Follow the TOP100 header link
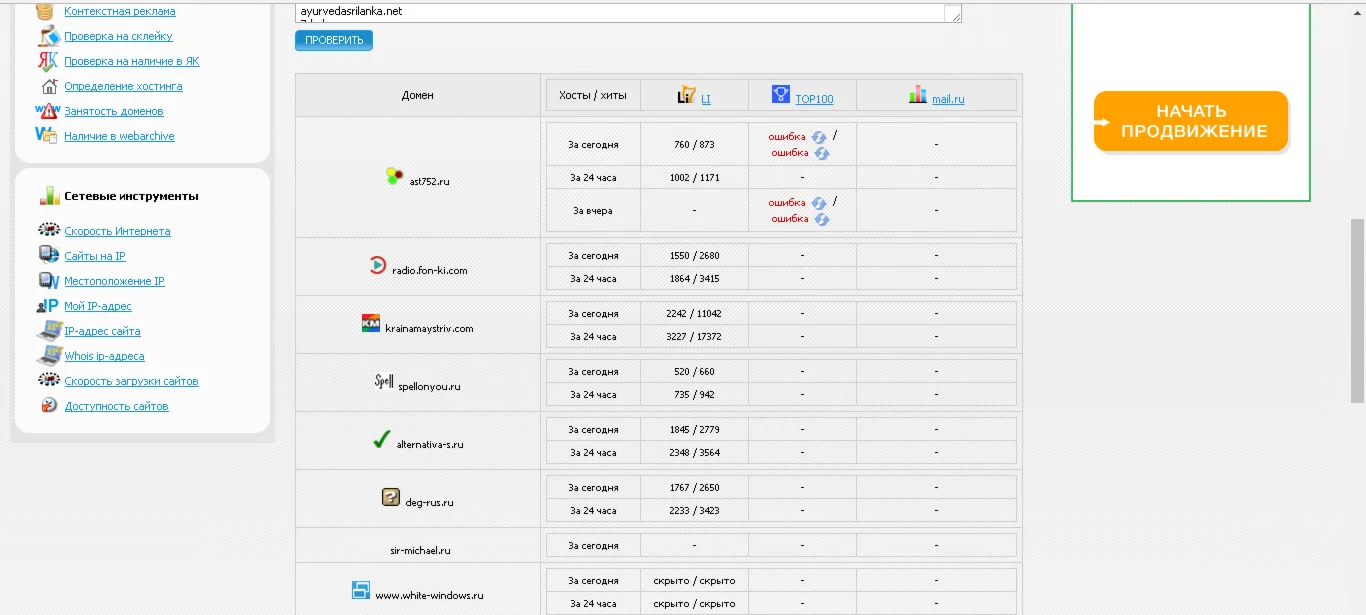This screenshot has height=615, width=1366. click(x=814, y=100)
